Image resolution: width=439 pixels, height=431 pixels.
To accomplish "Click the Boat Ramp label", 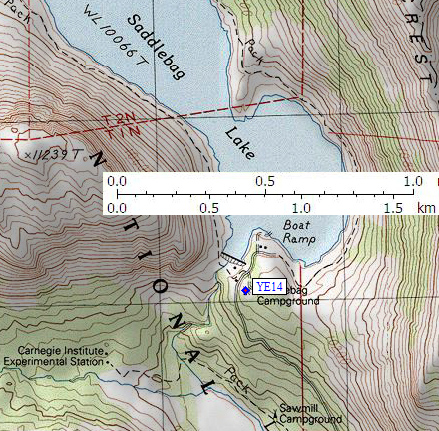I will 299,232.
